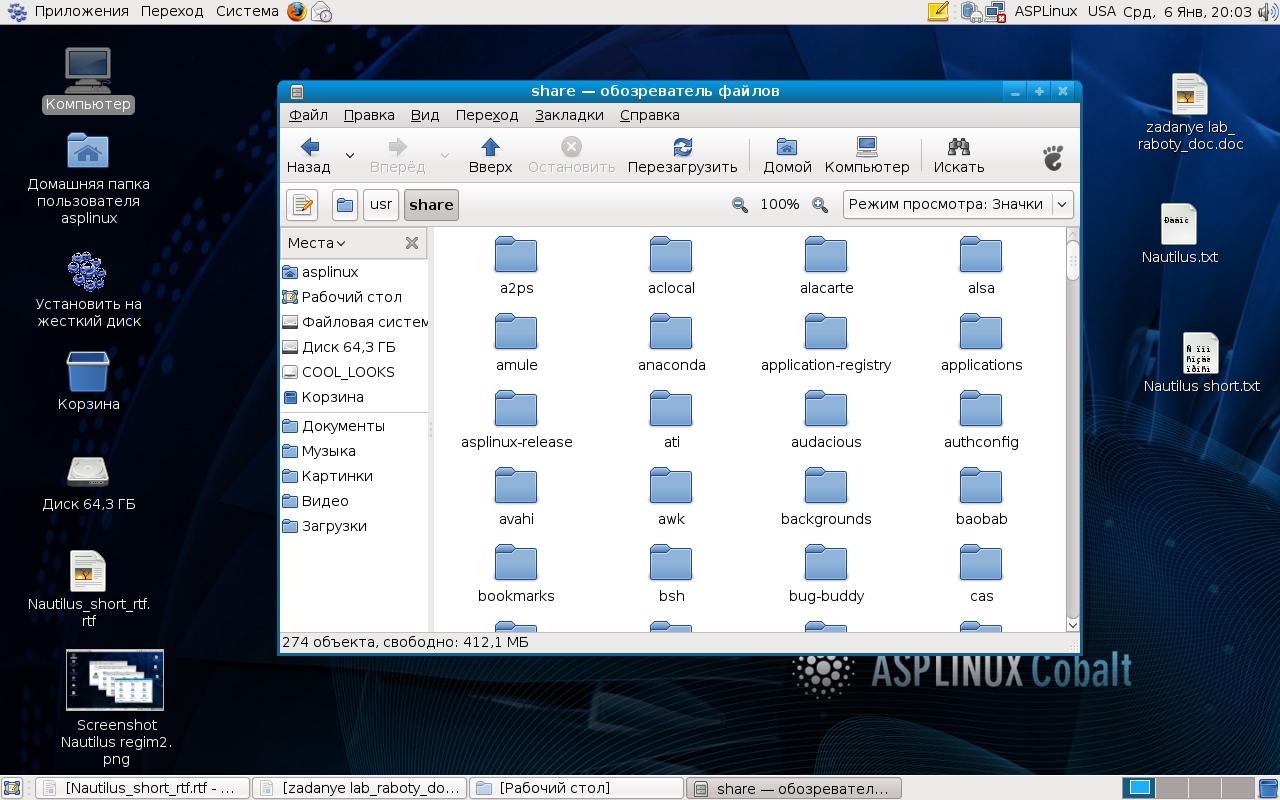Viewport: 1280px width, 800px height.
Task: Go to the Домой home folder
Action: coord(787,156)
